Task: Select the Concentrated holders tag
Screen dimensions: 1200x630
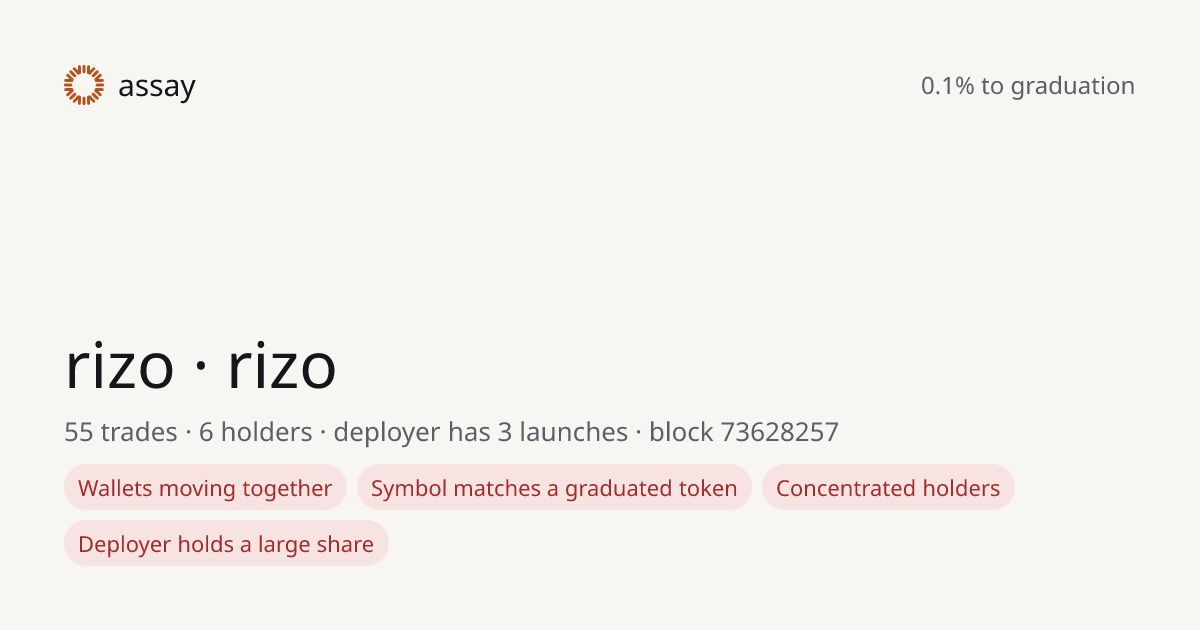Action: click(888, 488)
